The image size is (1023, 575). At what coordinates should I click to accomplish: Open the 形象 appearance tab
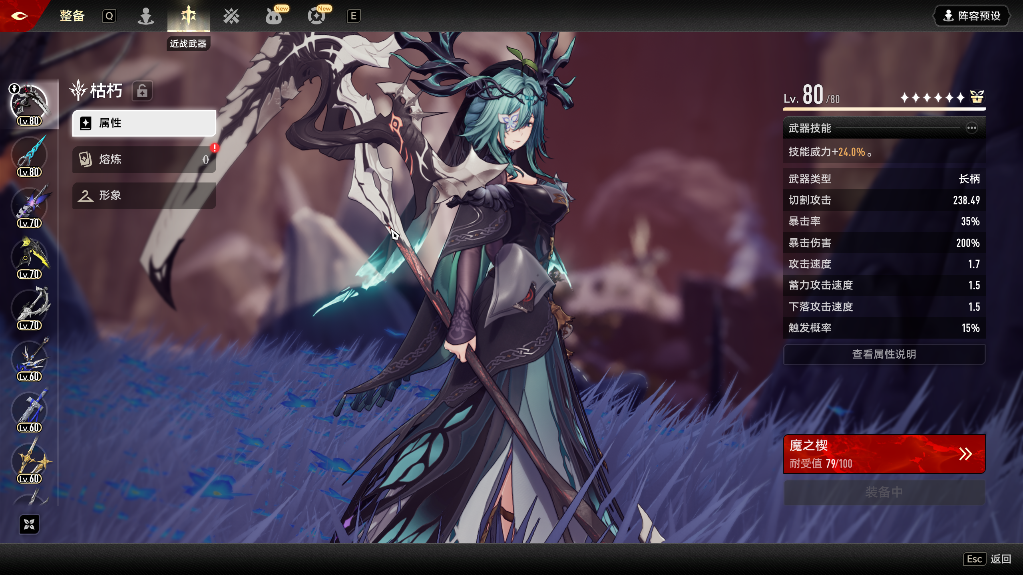point(143,195)
